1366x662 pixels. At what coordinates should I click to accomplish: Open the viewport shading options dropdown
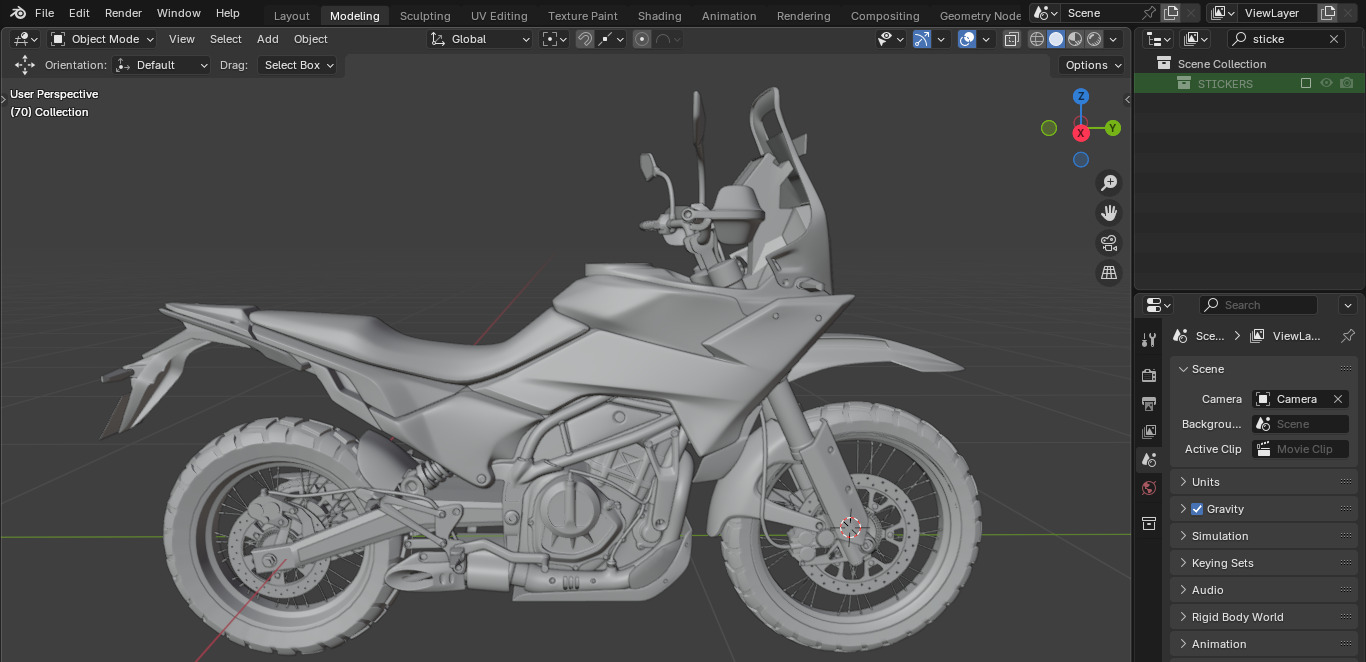coord(1115,39)
